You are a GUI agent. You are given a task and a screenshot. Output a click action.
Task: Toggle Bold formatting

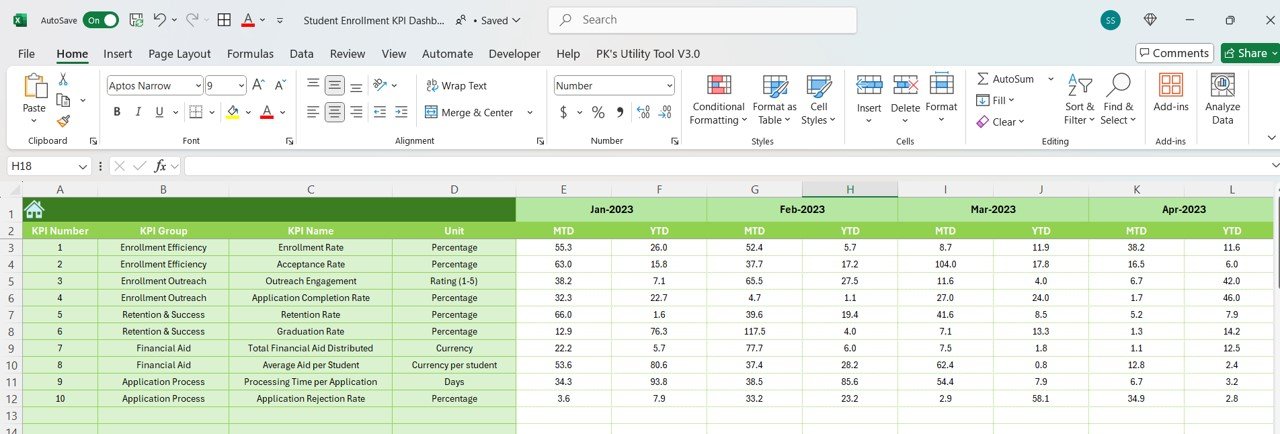coord(117,112)
